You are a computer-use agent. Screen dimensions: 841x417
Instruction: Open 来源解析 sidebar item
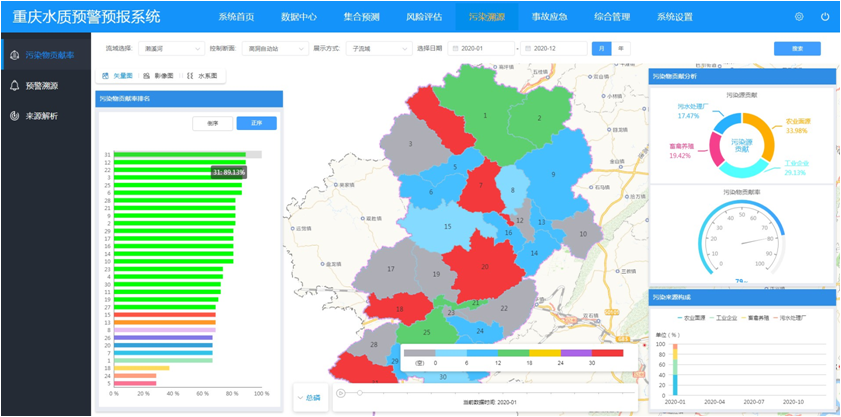(41, 116)
